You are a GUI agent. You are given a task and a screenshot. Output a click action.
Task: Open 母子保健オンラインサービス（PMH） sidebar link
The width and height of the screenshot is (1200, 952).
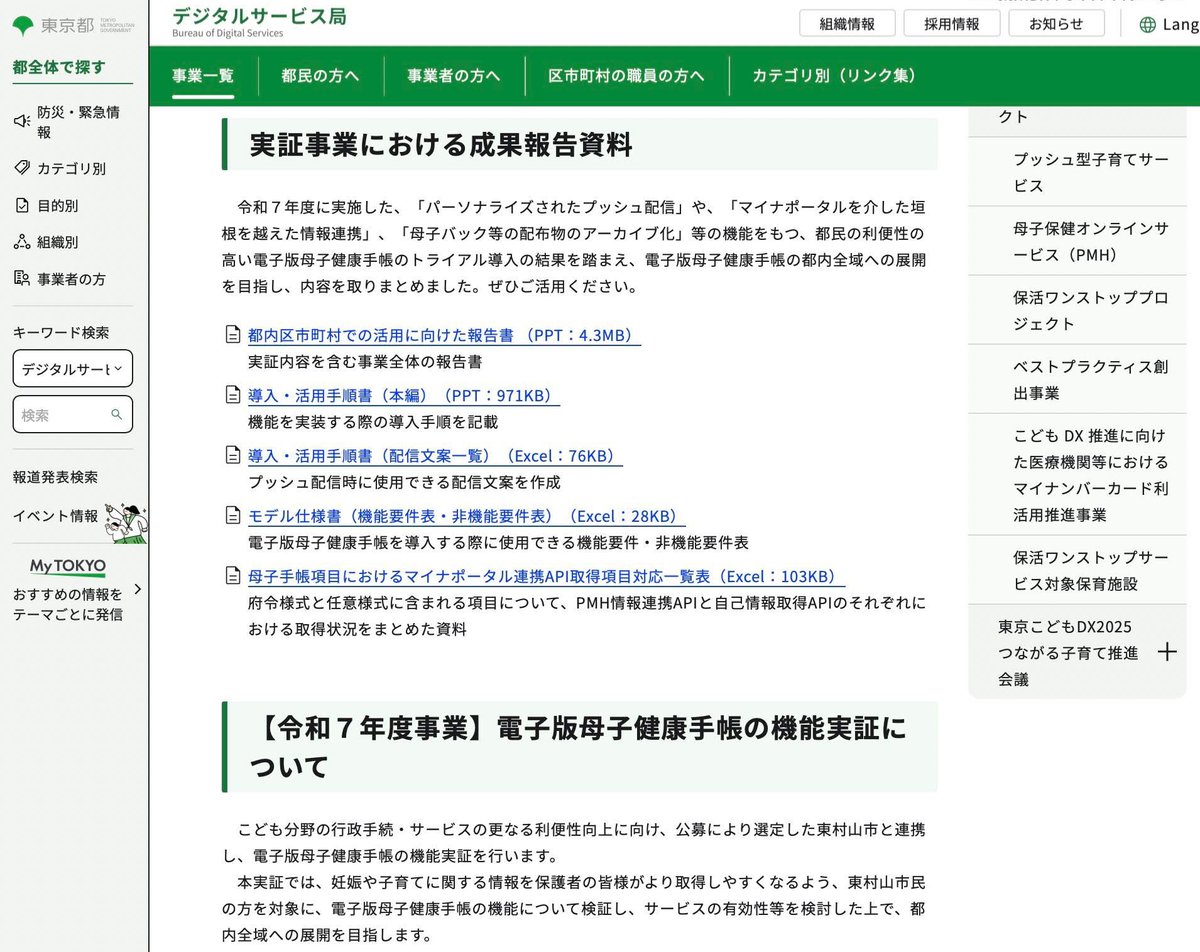[x=1091, y=241]
